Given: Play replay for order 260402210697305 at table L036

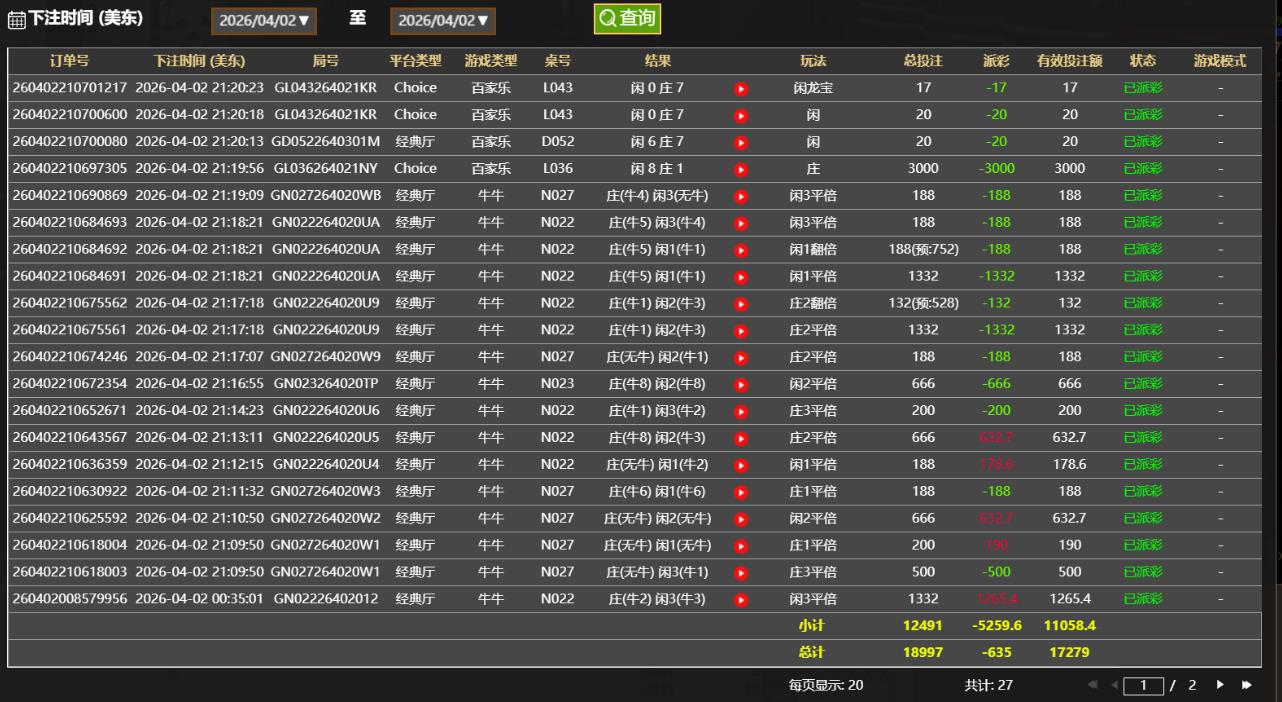Looking at the screenshot, I should click(x=741, y=170).
